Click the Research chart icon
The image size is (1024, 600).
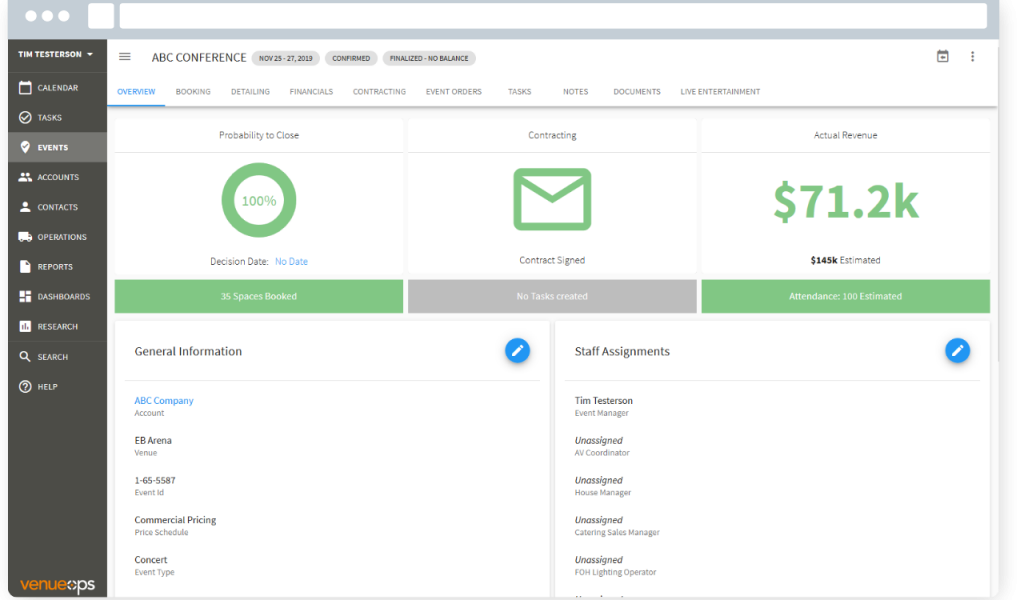tap(26, 327)
